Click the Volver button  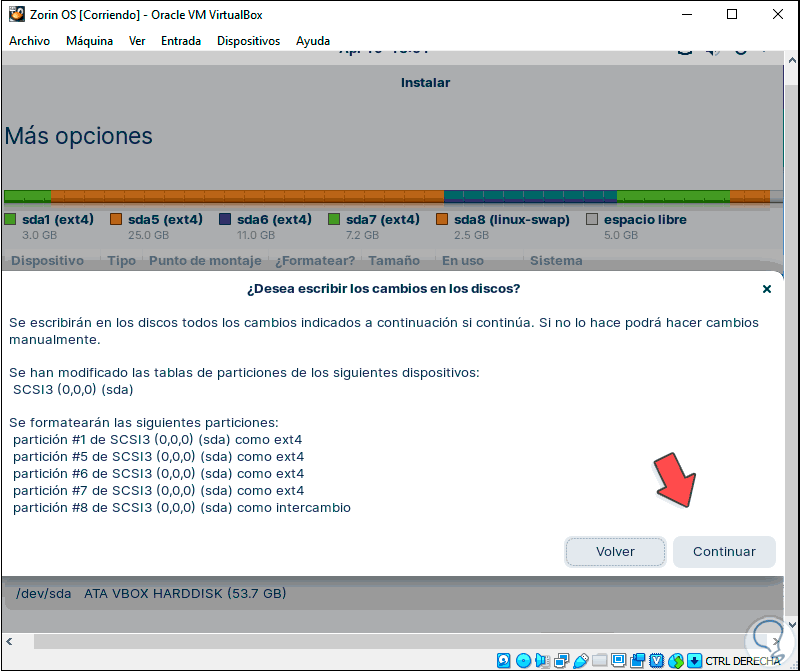point(615,552)
